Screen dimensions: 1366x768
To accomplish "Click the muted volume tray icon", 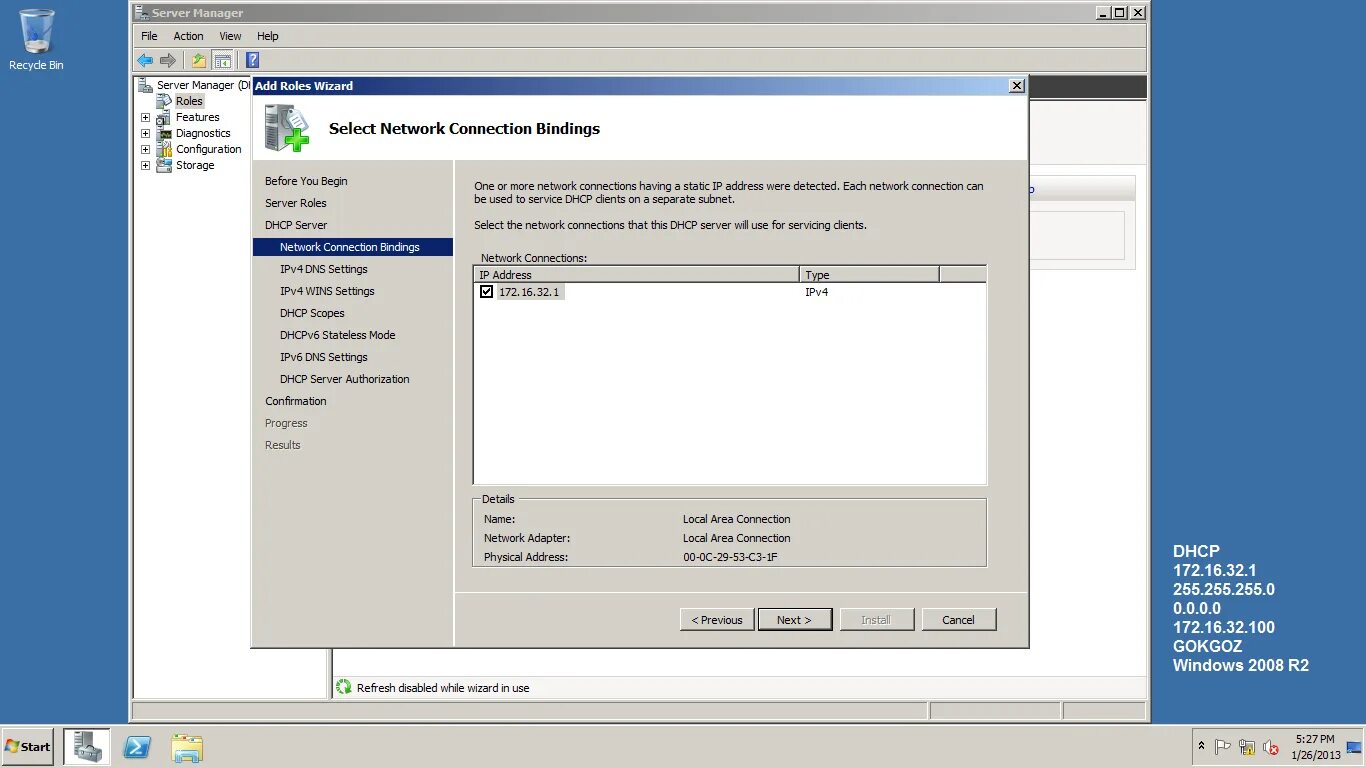I will pos(1271,747).
